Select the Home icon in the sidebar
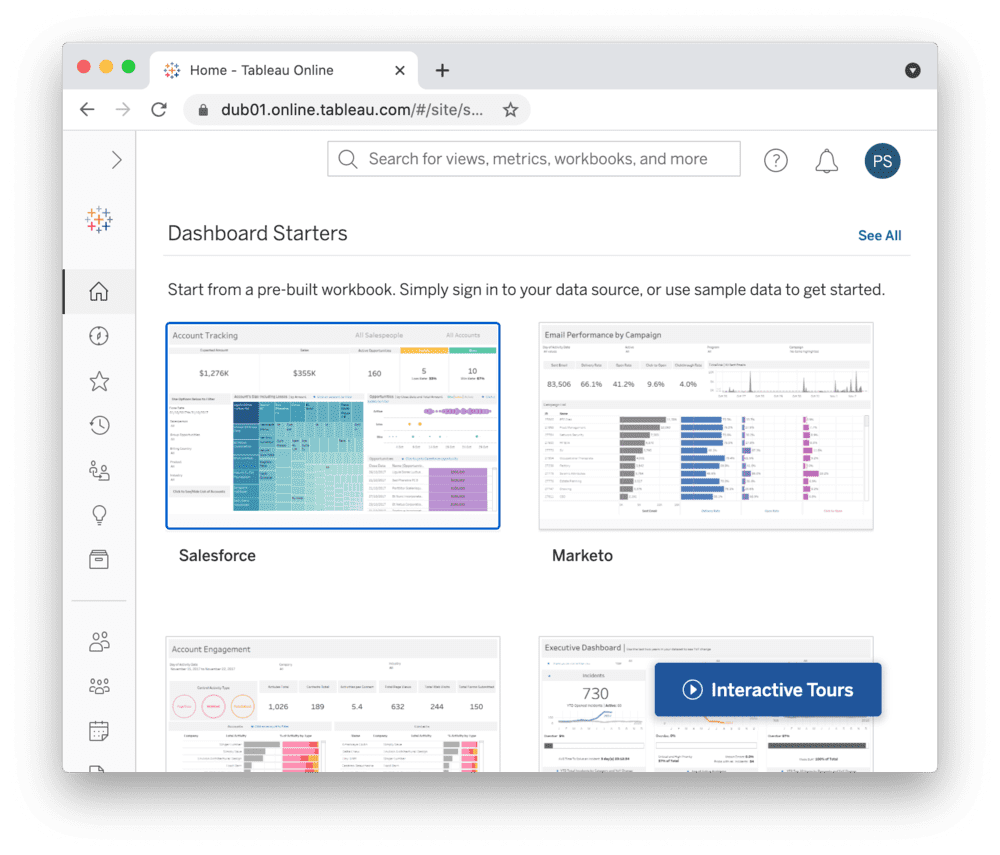The height and width of the screenshot is (855, 1000). pyautogui.click(x=98, y=291)
